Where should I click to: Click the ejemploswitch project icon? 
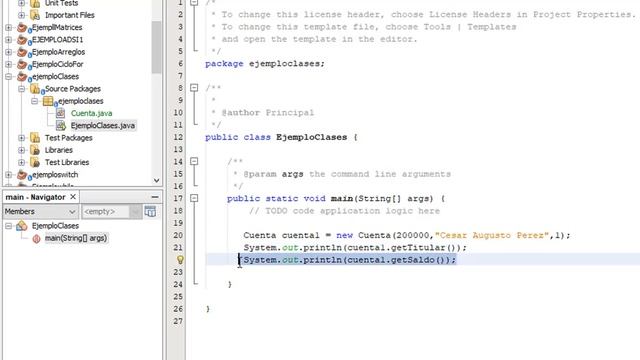click(22, 175)
